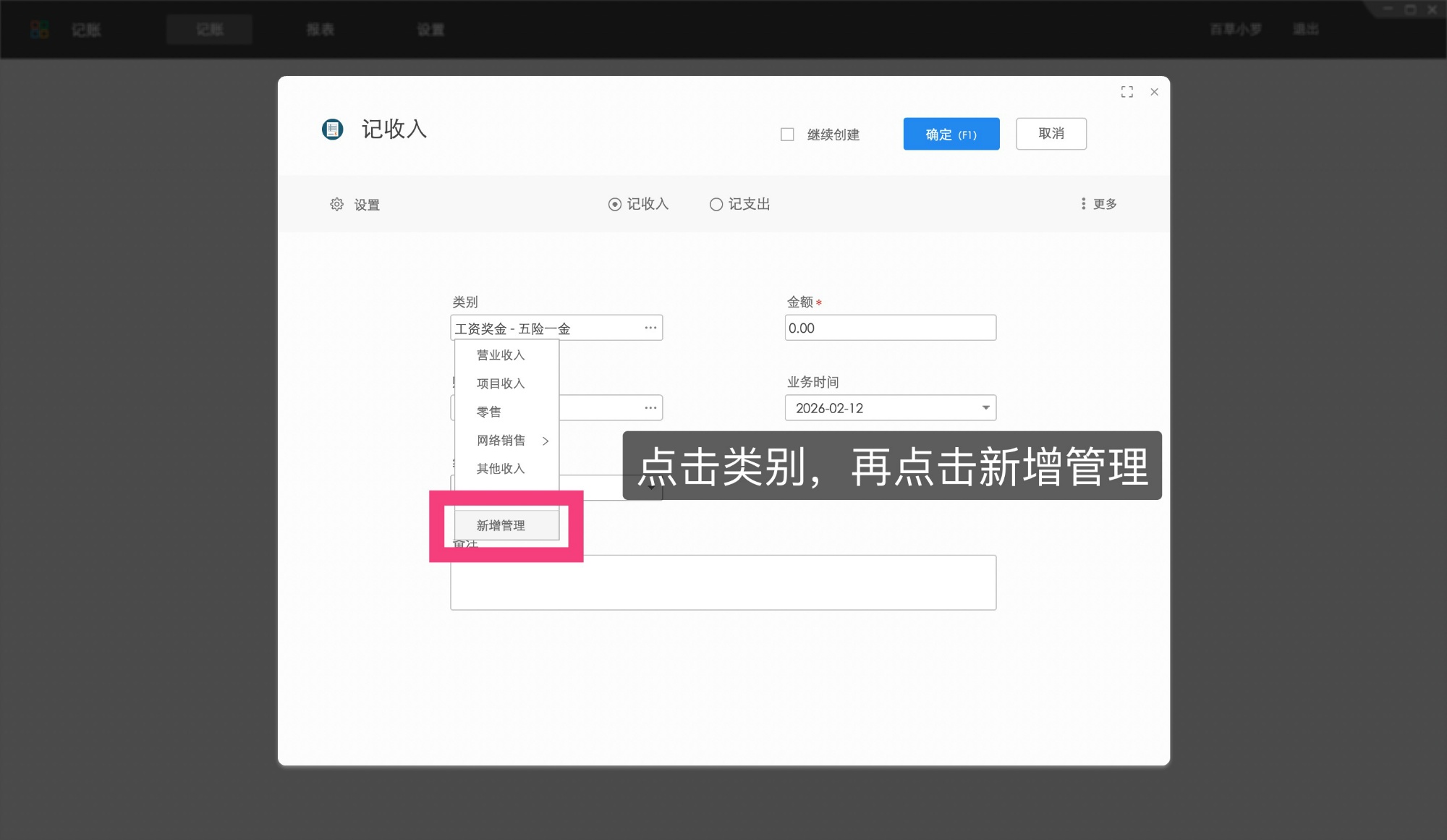This screenshot has height=840, width=1447.
Task: Cancel the dialog with 取消
Action: pos(1051,134)
